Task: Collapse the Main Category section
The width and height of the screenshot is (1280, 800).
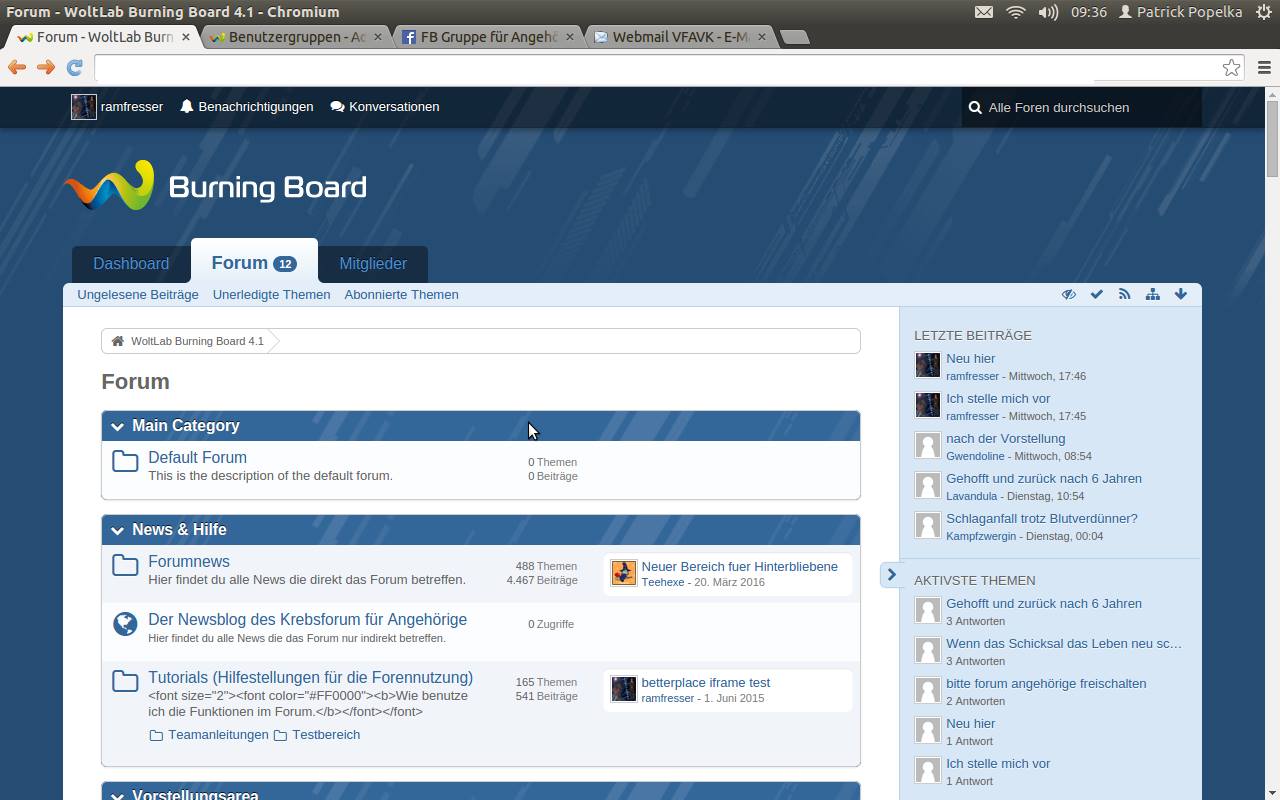Action: pyautogui.click(x=118, y=426)
